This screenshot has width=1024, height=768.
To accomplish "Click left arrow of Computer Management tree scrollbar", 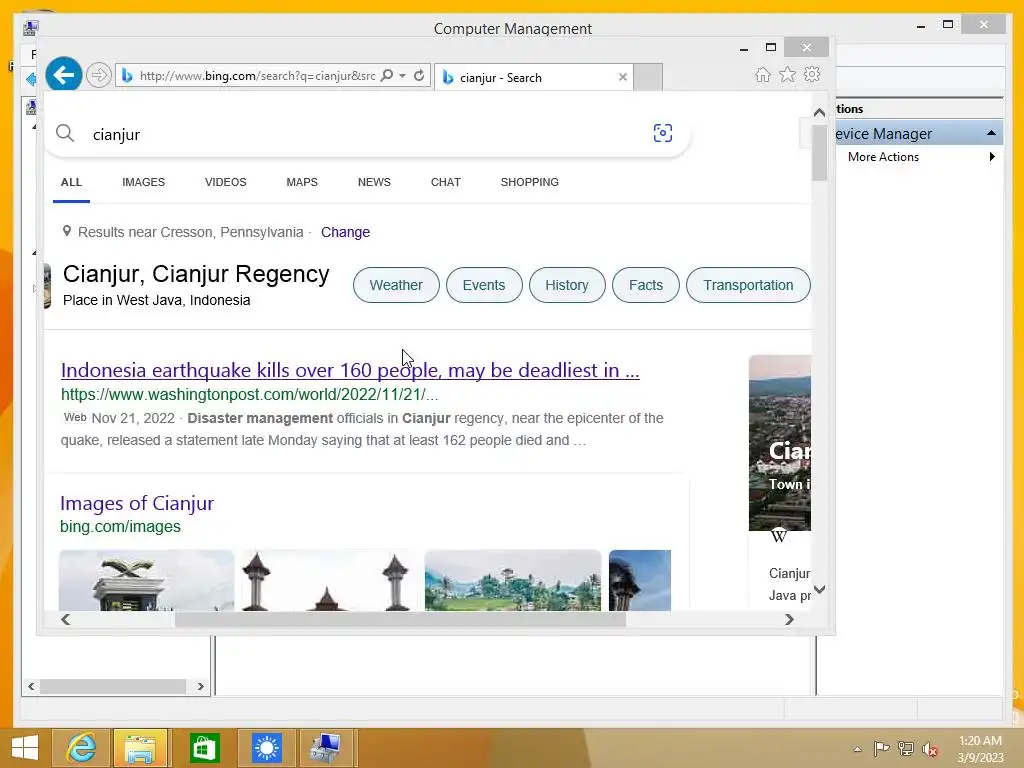I will pyautogui.click(x=31, y=686).
